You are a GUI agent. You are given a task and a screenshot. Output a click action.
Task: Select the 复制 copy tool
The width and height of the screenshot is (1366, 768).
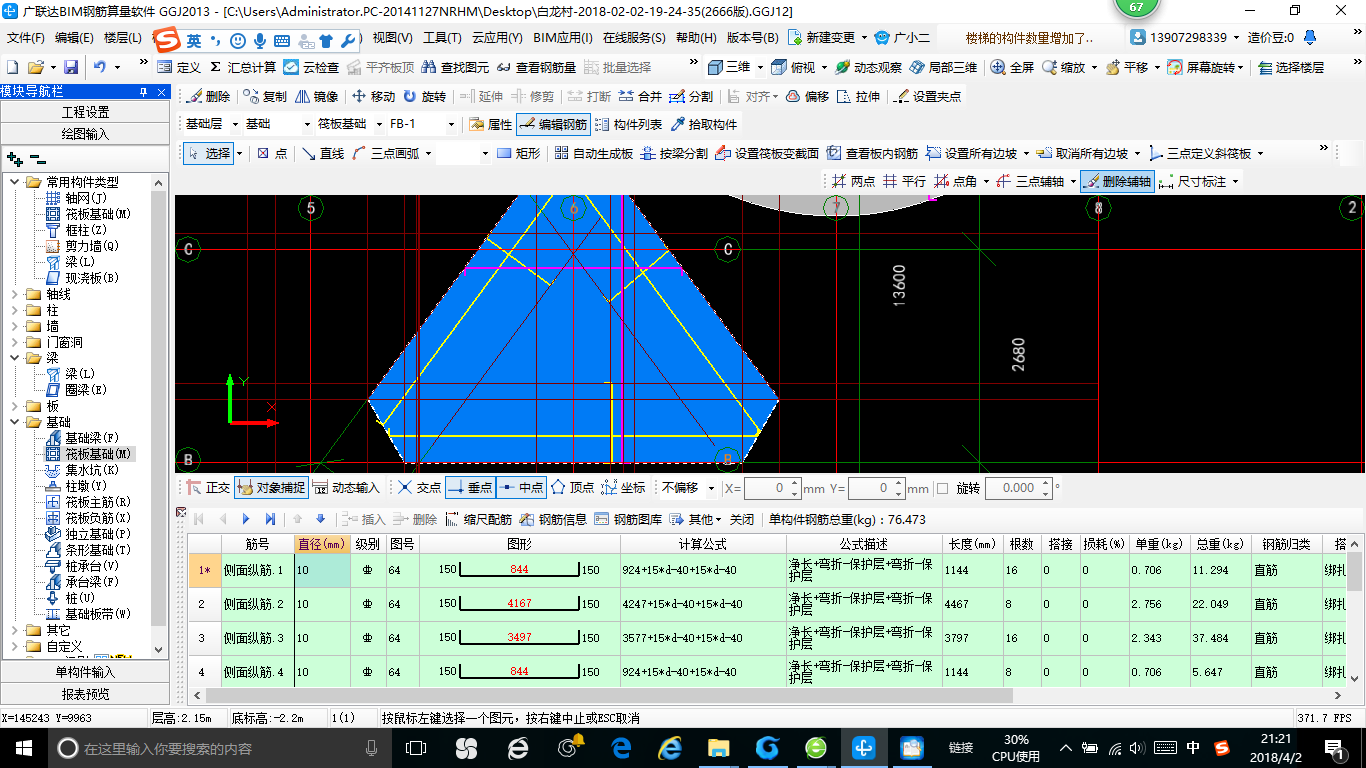[x=265, y=97]
